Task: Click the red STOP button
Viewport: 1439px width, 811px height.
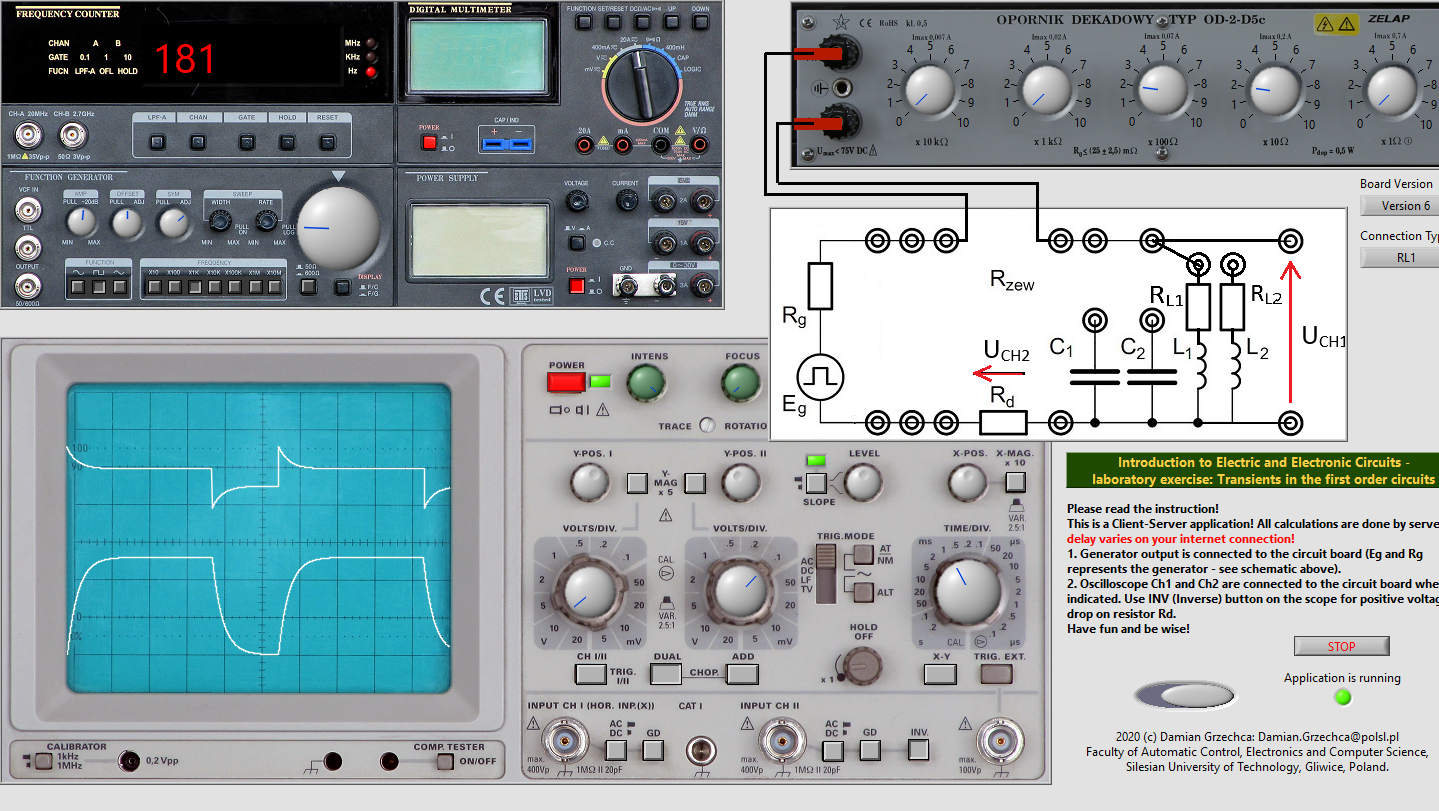Action: coord(1341,646)
